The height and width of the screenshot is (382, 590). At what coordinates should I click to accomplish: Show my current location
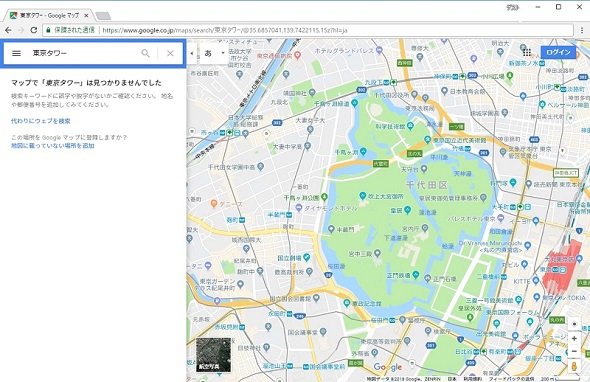574,324
